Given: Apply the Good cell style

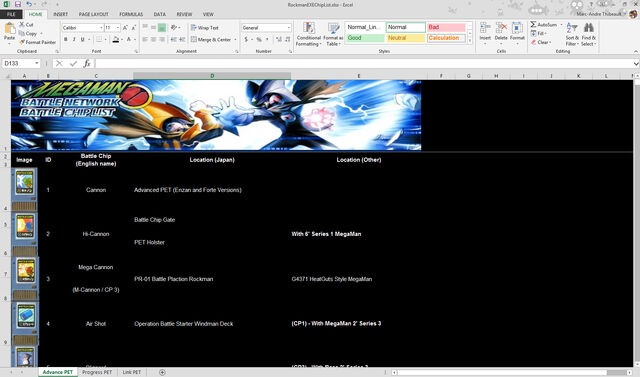Looking at the screenshot, I should pyautogui.click(x=365, y=38).
